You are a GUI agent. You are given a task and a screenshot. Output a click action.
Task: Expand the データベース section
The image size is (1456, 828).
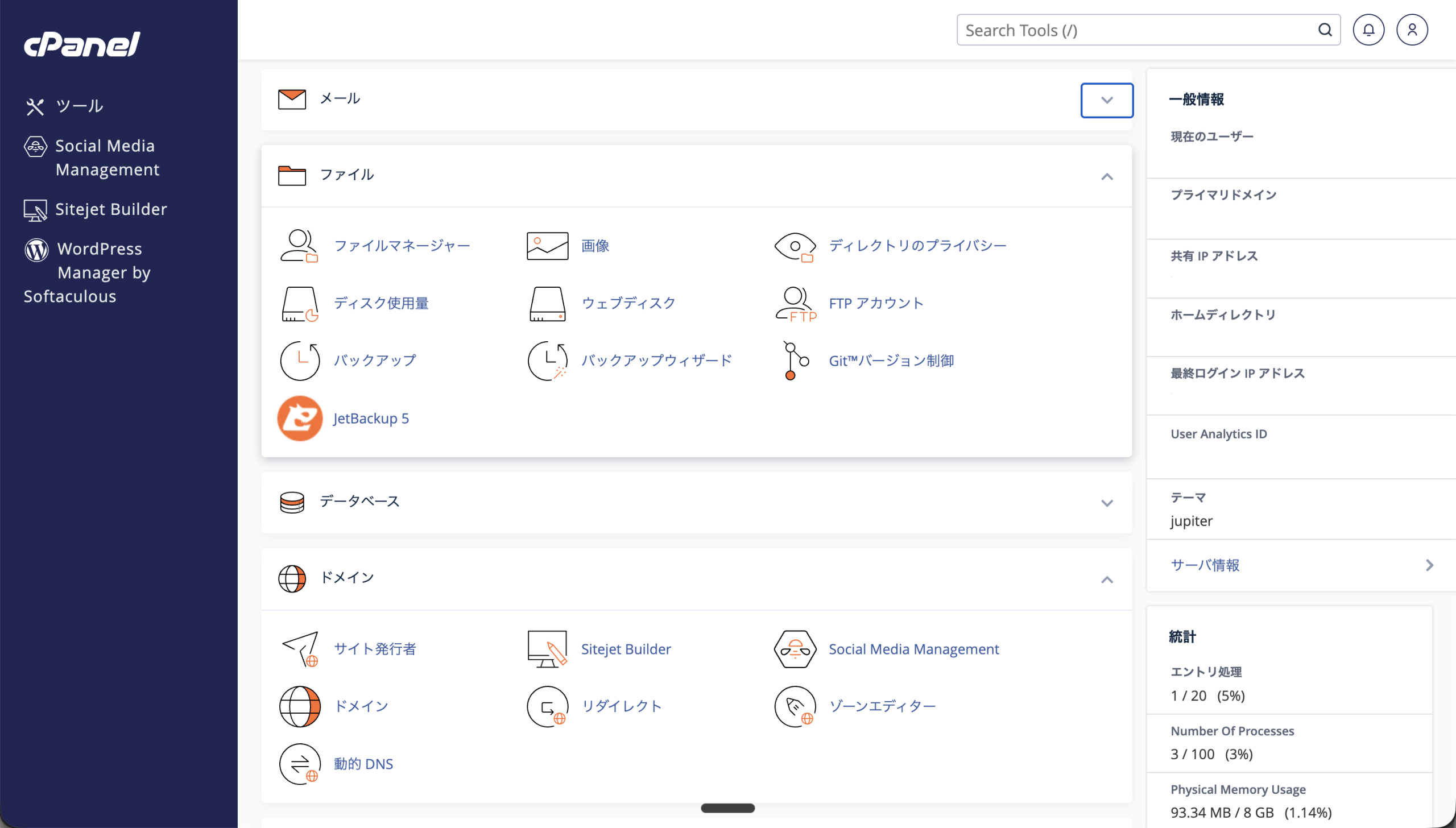tap(1106, 503)
